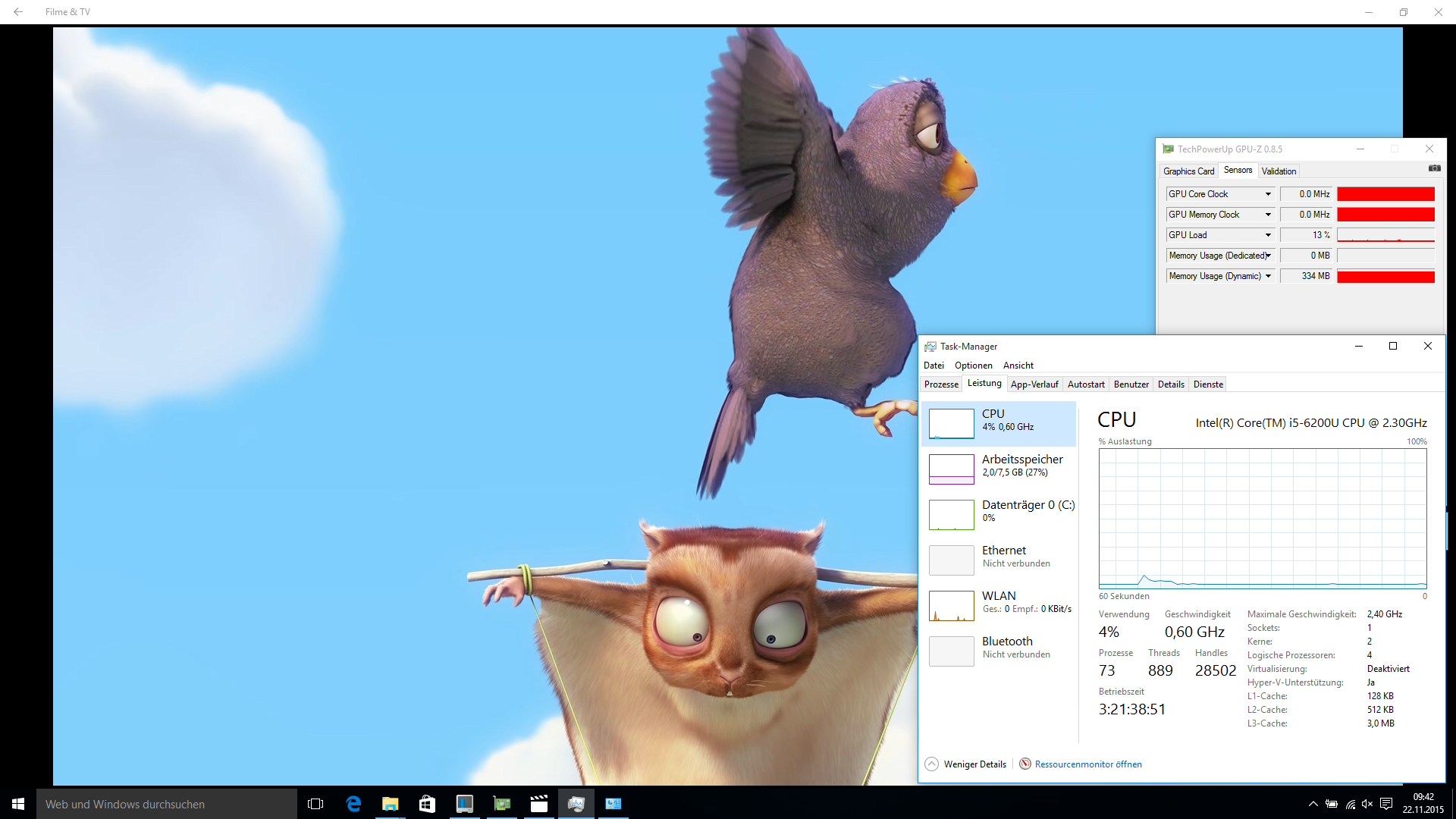This screenshot has width=1456, height=819.
Task: Click the back arrow in Filme & TV
Action: tap(18, 12)
